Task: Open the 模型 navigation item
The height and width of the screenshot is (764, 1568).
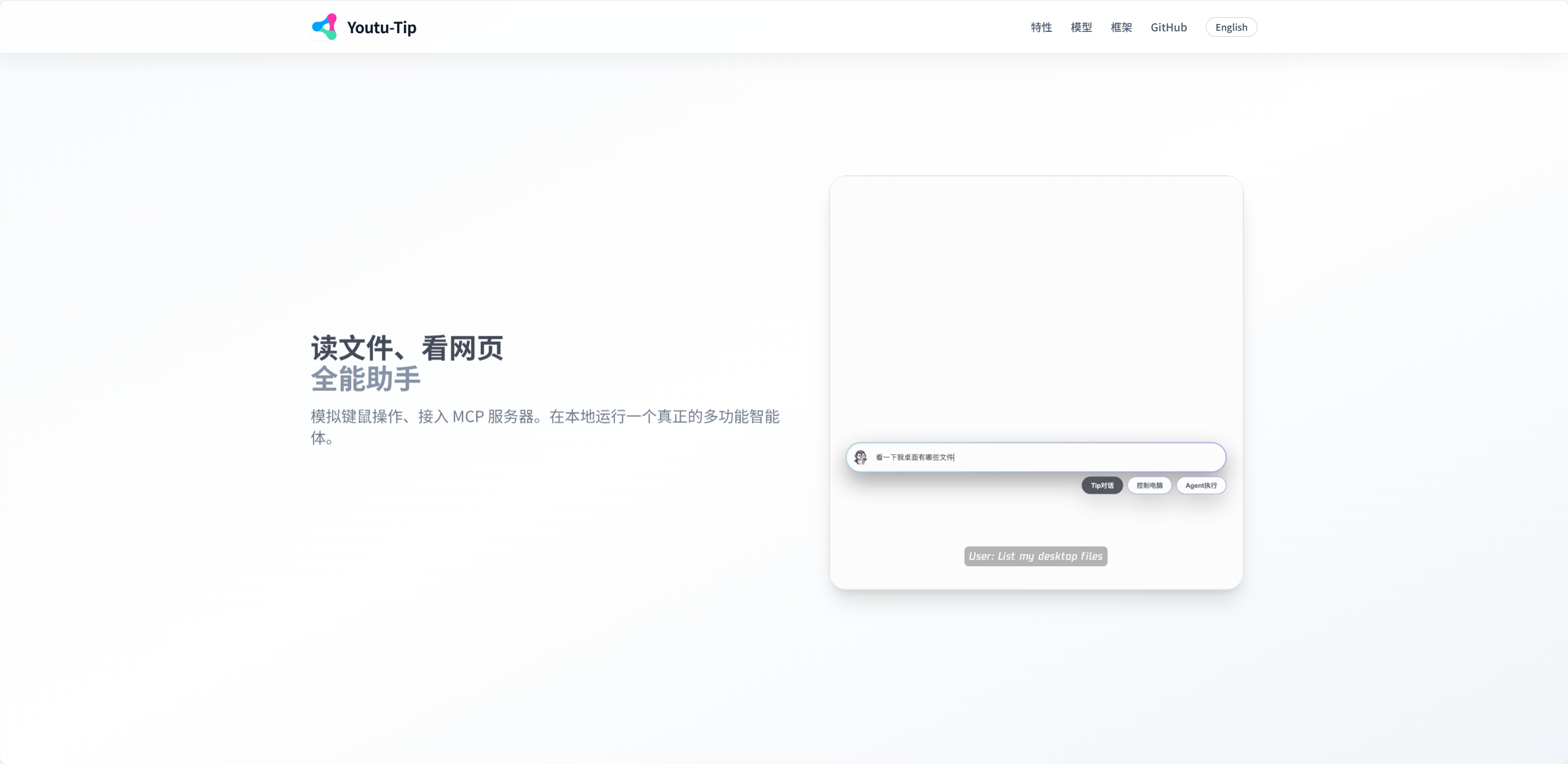Action: 1081,27
